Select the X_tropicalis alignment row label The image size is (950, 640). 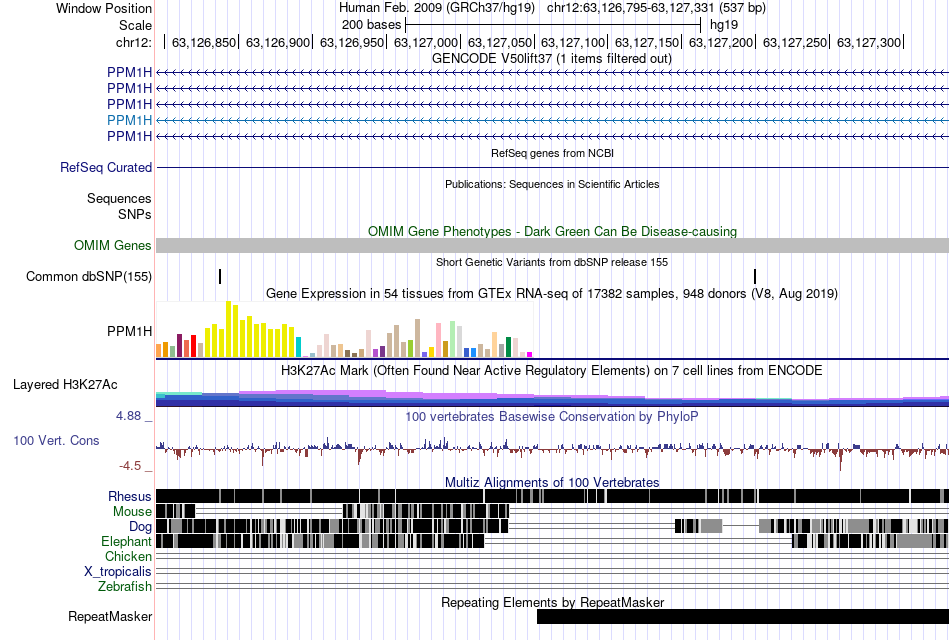[118, 572]
